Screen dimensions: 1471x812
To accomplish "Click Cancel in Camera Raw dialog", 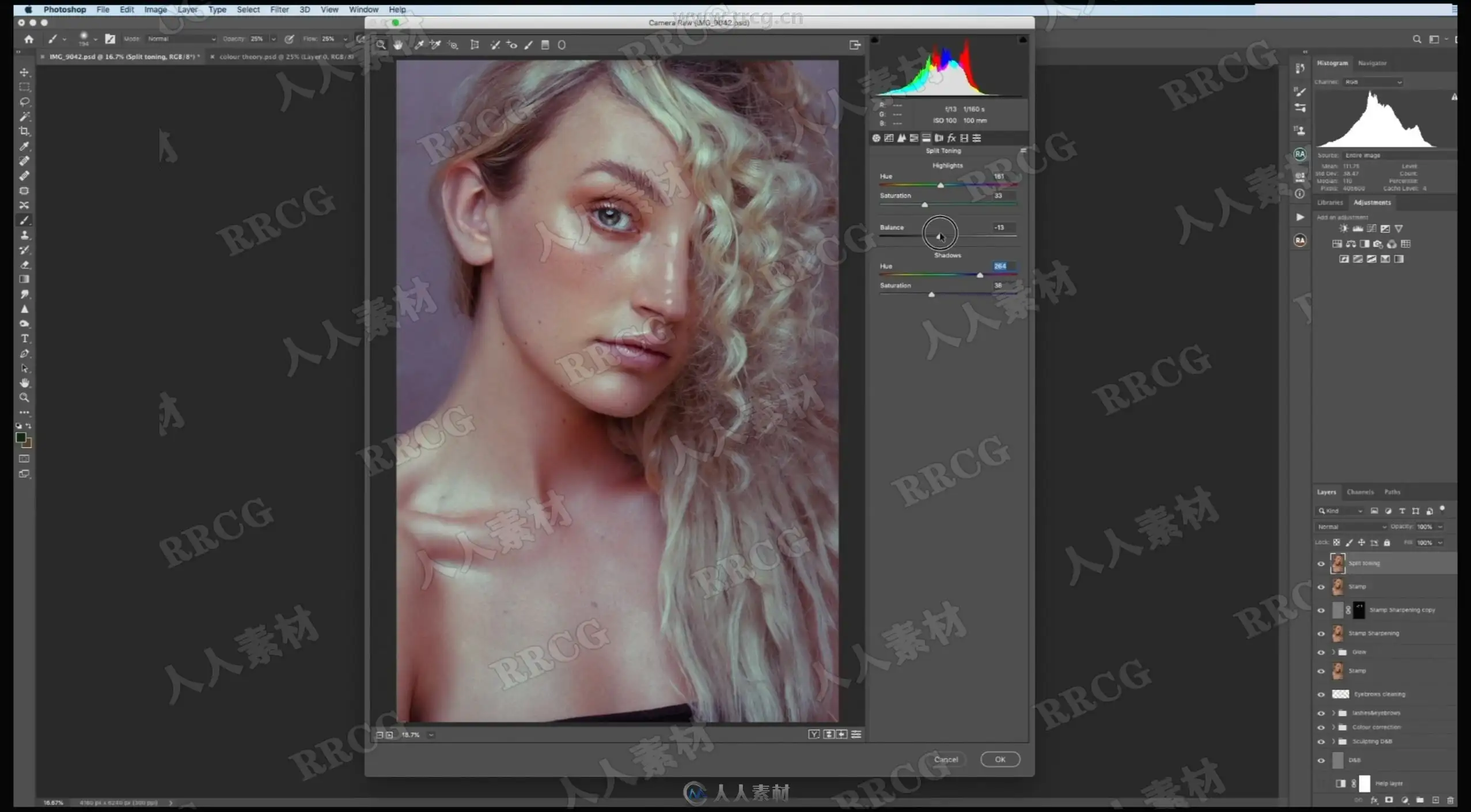I will point(946,760).
